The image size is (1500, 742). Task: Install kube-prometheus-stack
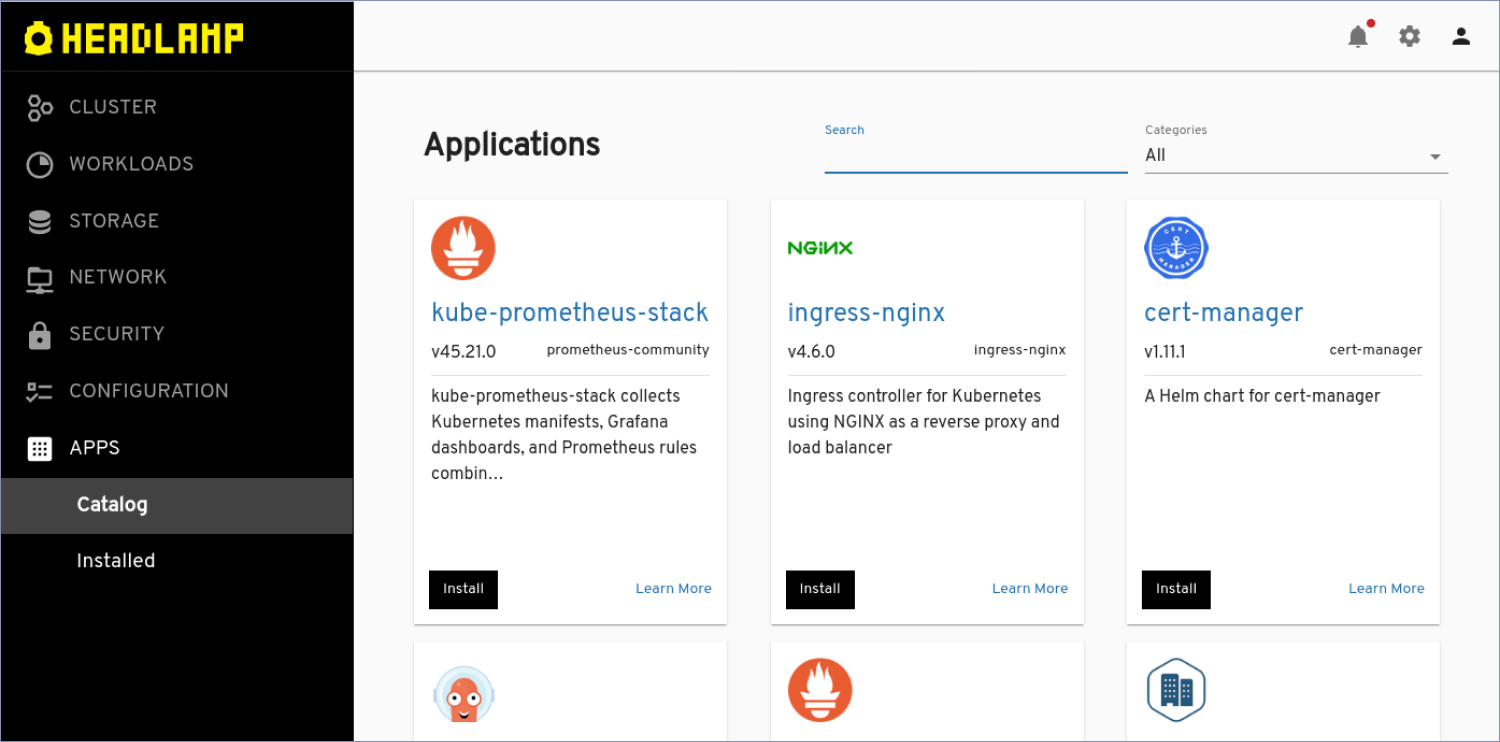[463, 589]
